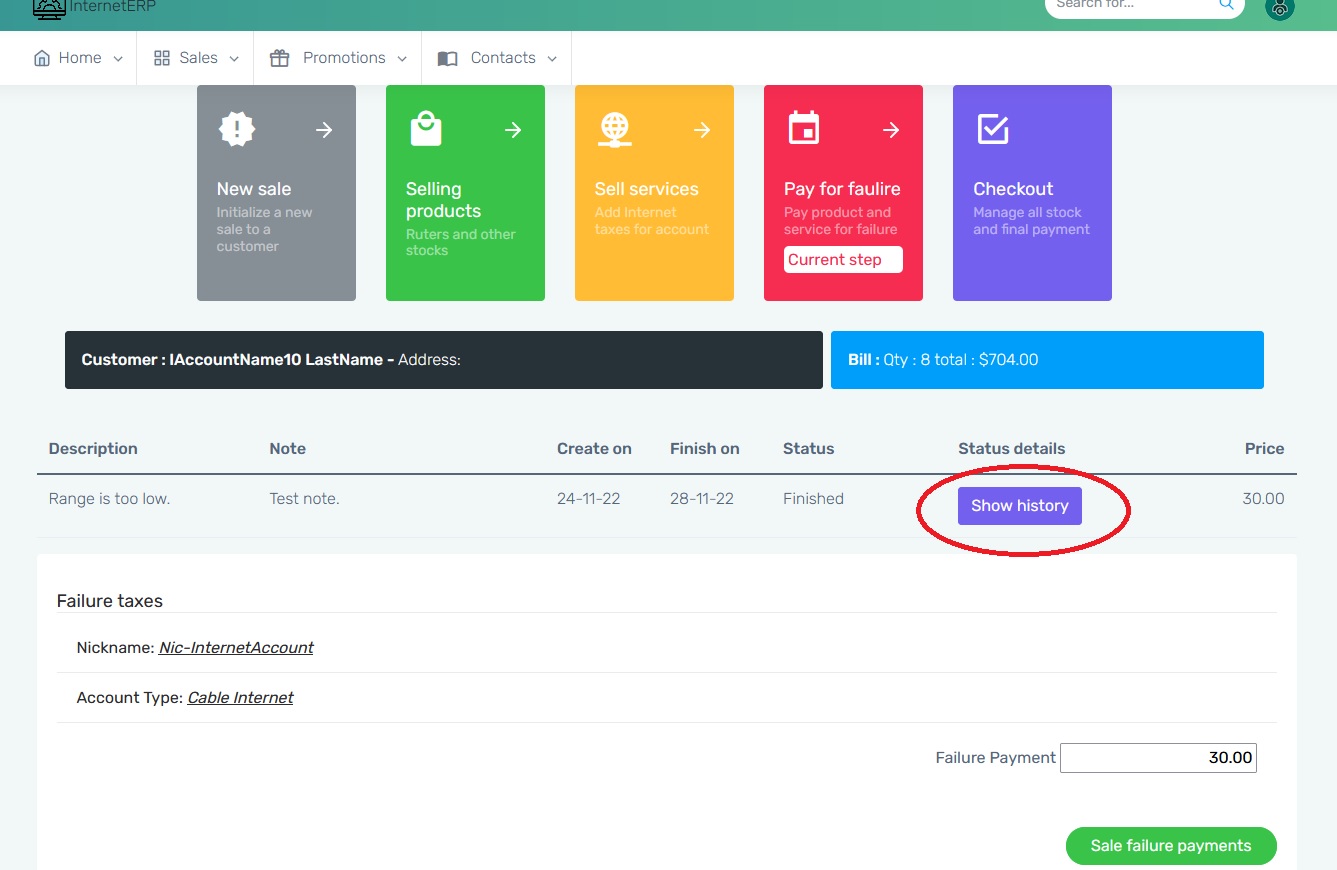1337x870 pixels.
Task: Click the 'Test note.' cell
Action: pos(304,499)
